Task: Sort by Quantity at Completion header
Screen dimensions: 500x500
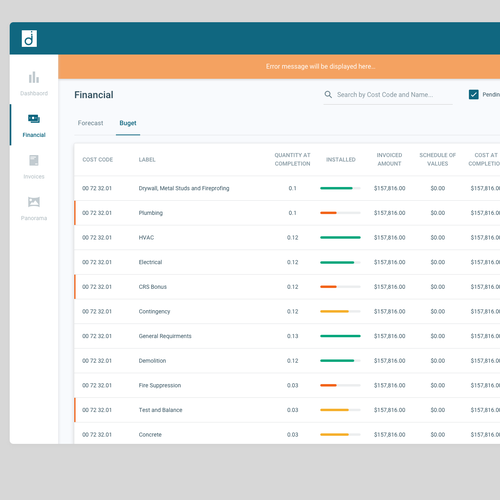Action: click(292, 159)
